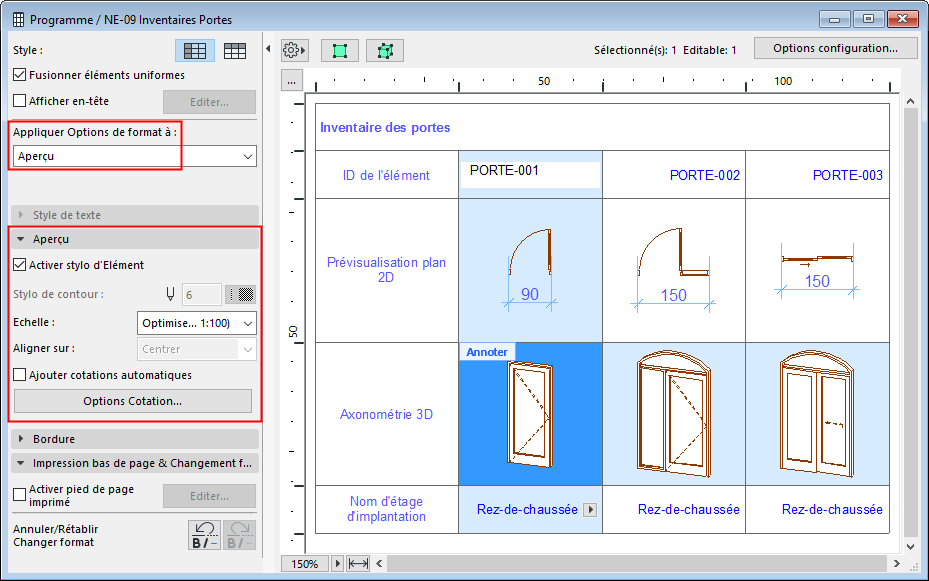Open the gear settings menu in toolbar
The image size is (929, 581).
(294, 49)
